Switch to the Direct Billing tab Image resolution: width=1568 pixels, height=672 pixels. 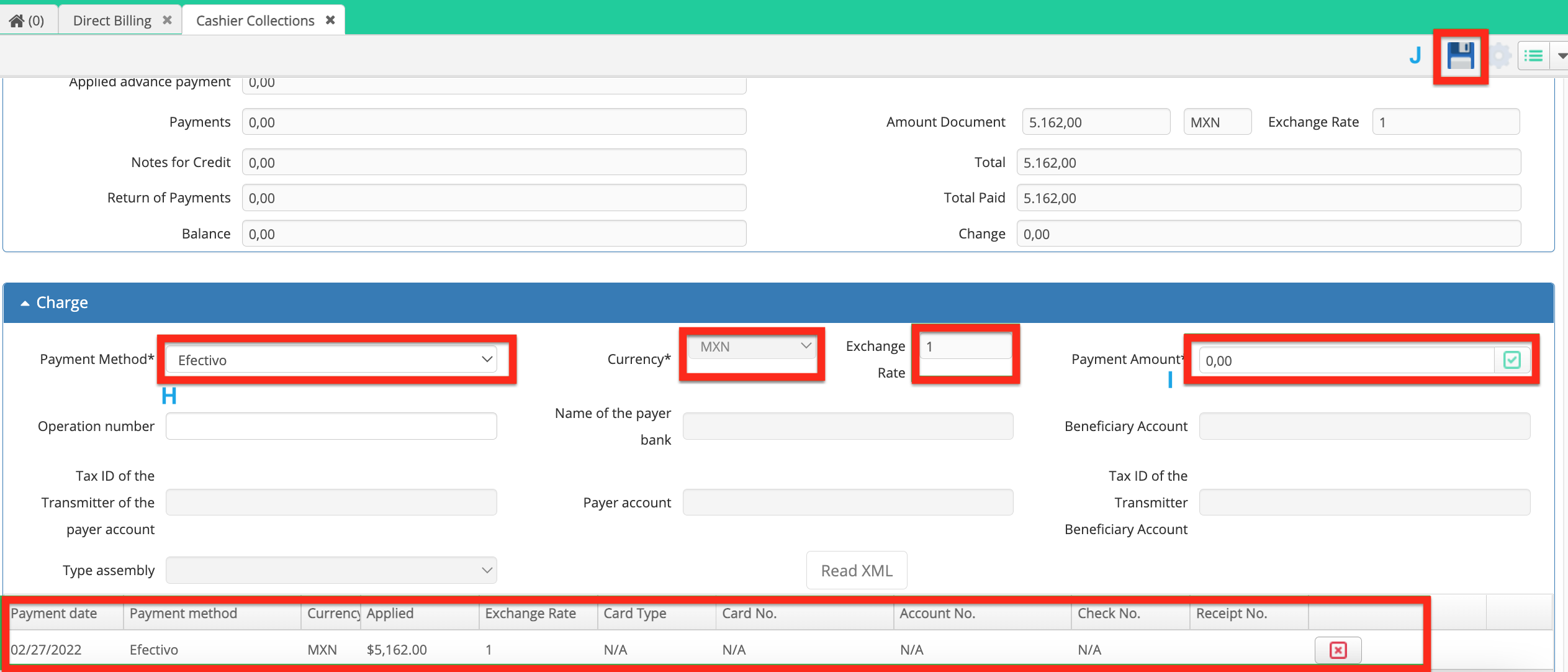point(112,20)
